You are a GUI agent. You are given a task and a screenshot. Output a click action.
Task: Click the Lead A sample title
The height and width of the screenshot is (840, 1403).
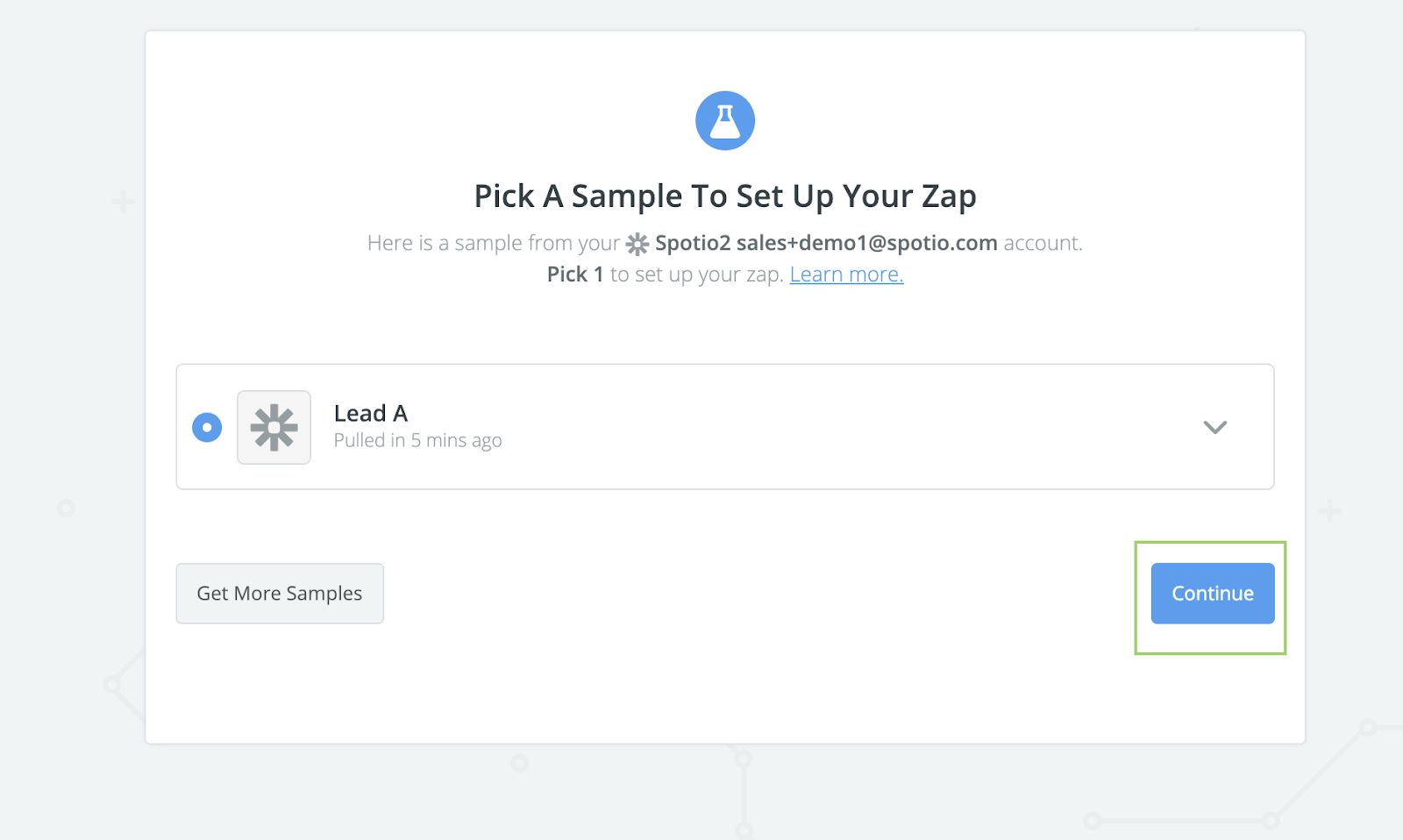pos(371,413)
